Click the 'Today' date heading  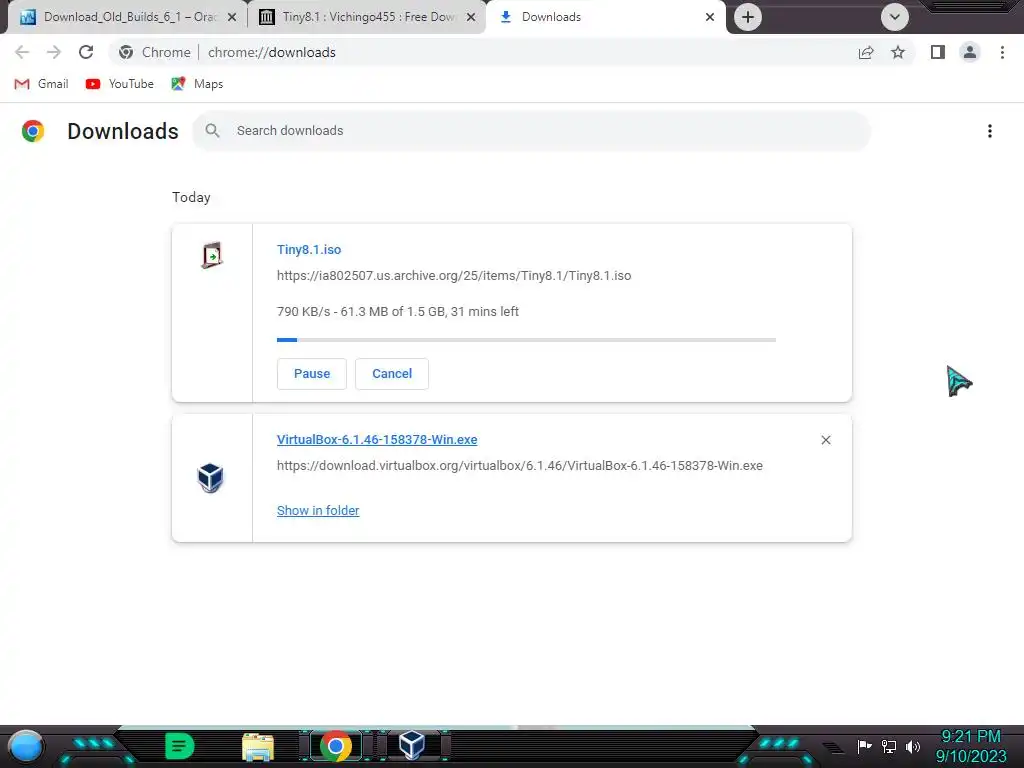tap(191, 197)
